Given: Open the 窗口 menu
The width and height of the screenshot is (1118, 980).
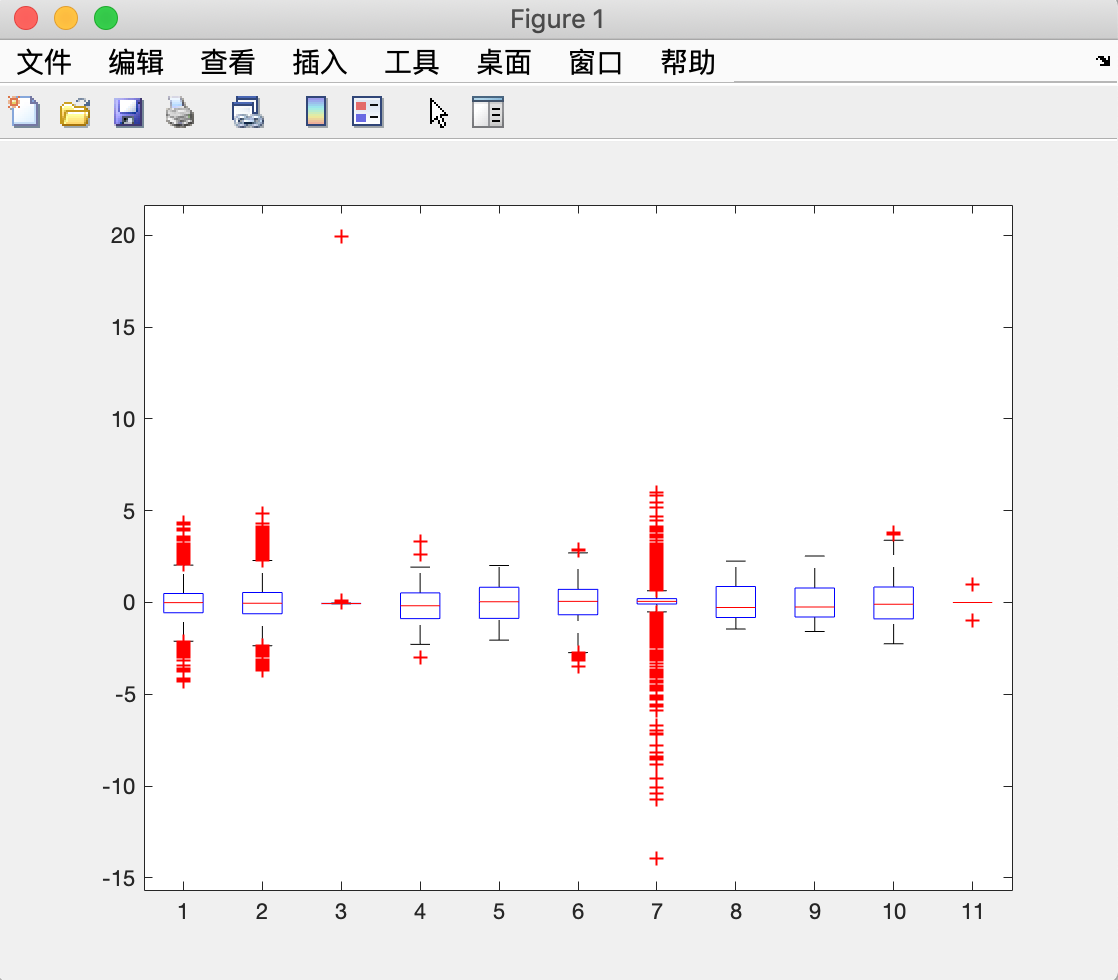Looking at the screenshot, I should pyautogui.click(x=596, y=62).
